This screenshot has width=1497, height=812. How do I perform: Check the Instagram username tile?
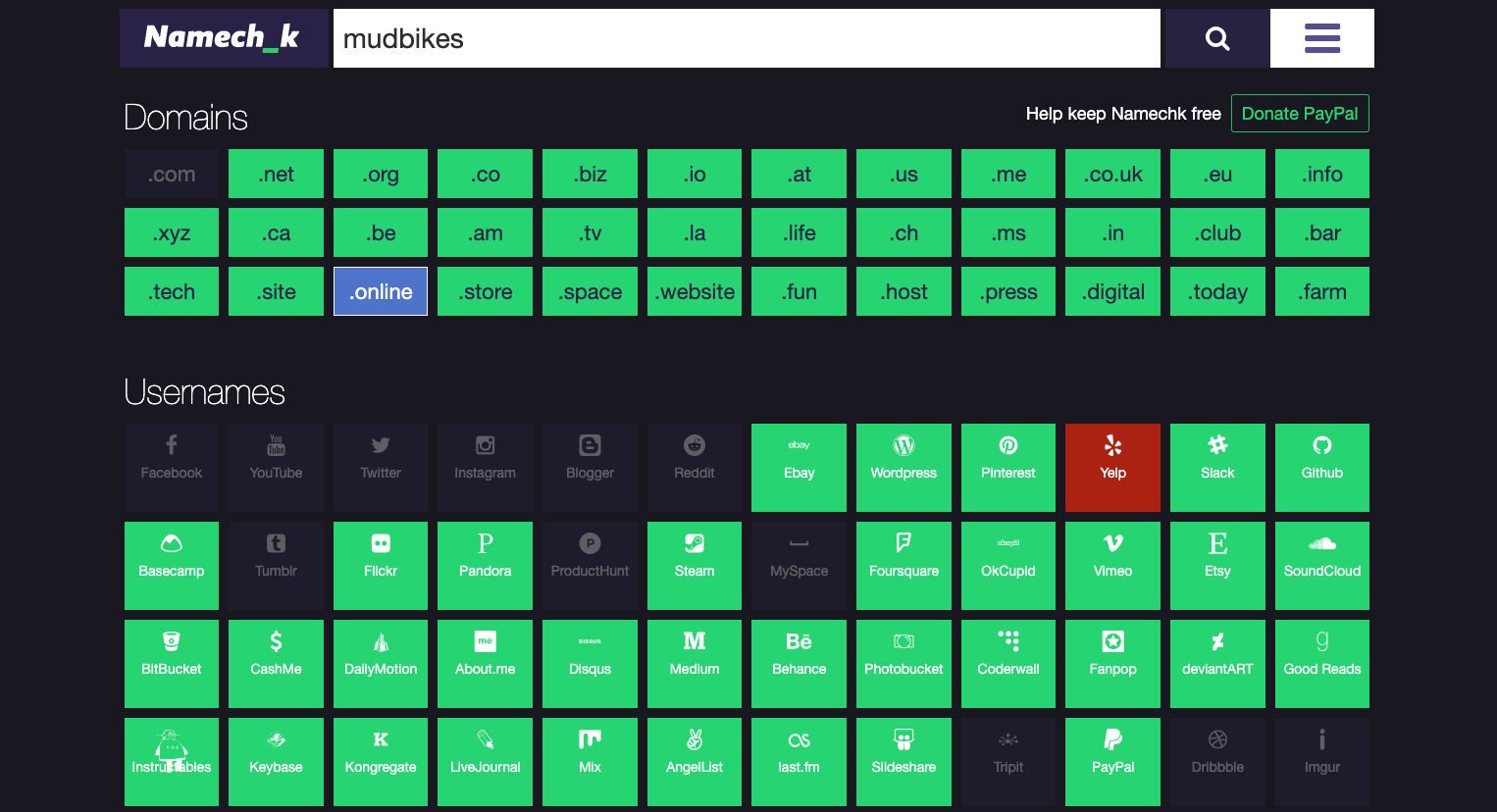tap(485, 468)
